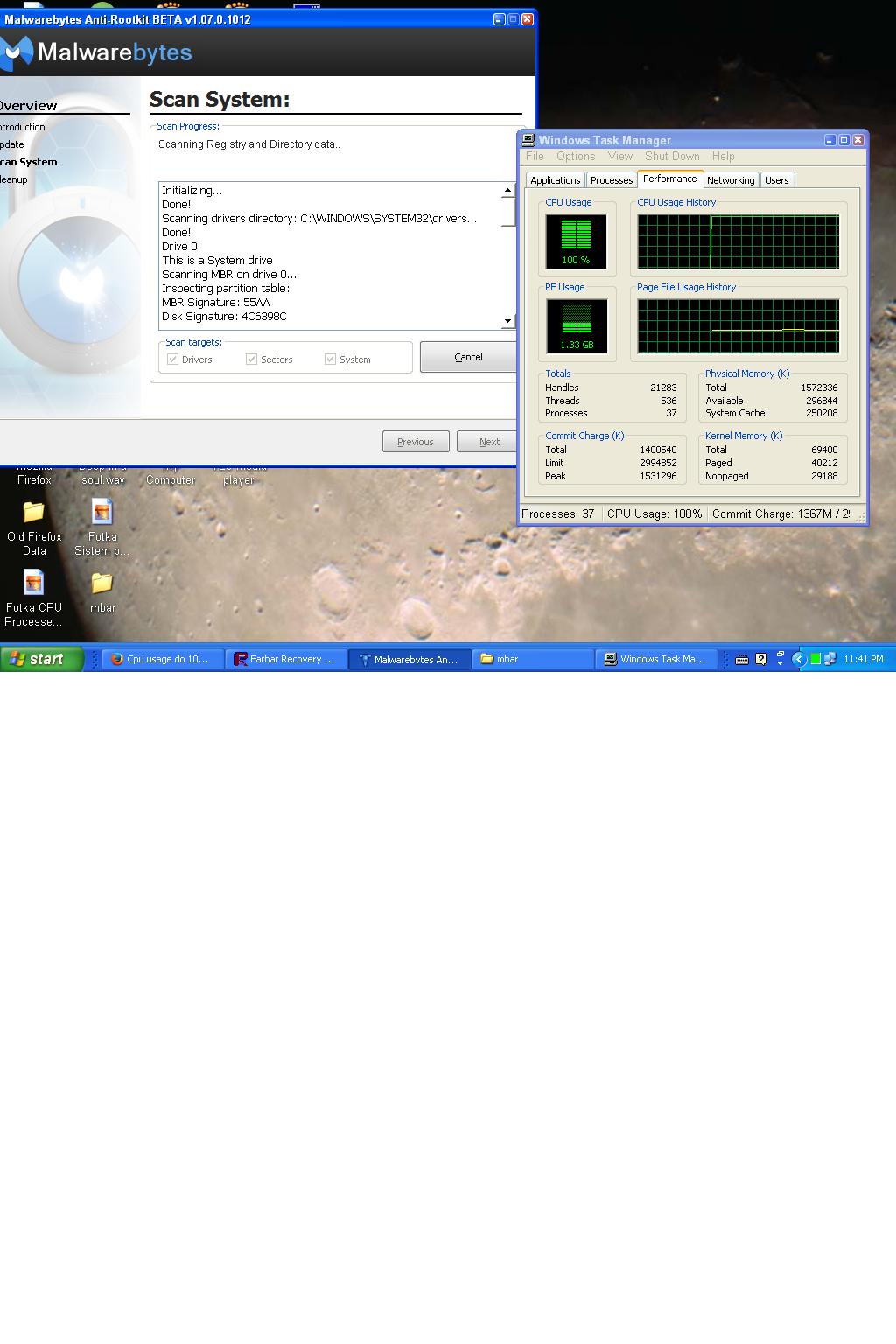The image size is (896, 1344).
Task: Switch to the Networking tab
Action: tap(731, 180)
